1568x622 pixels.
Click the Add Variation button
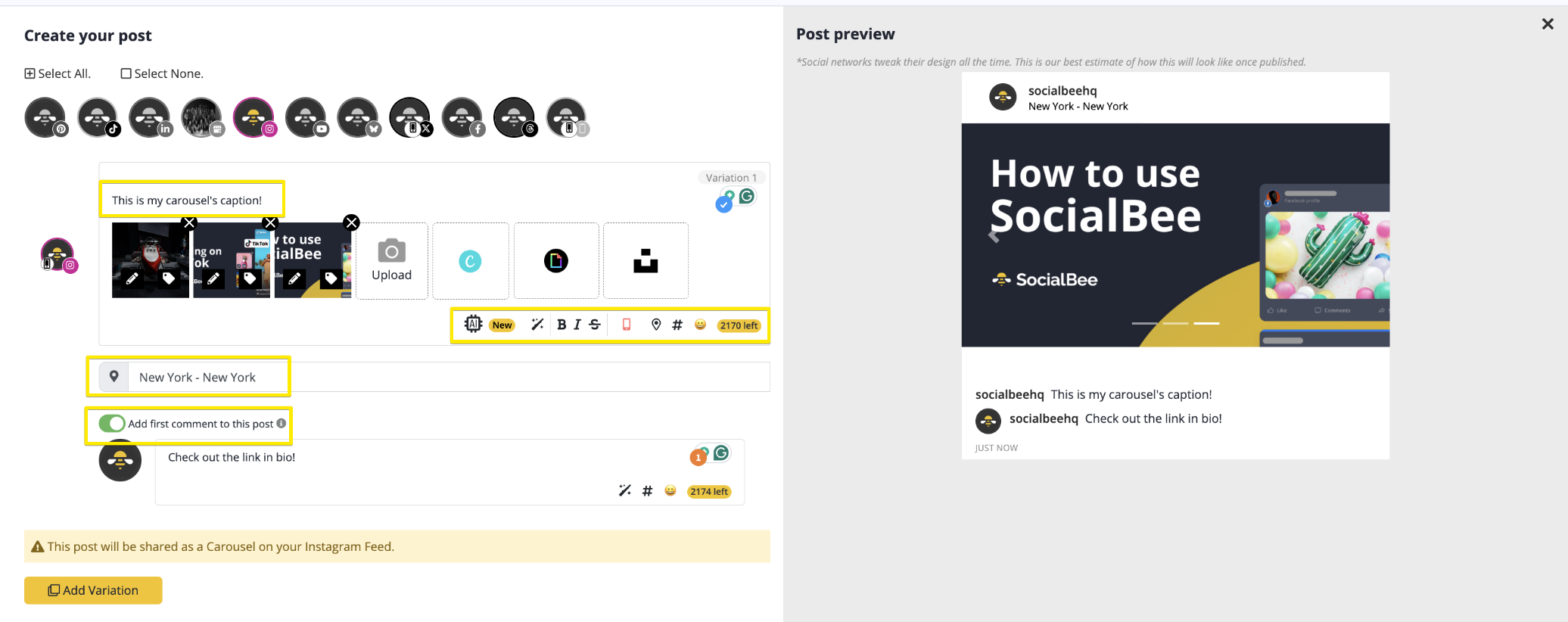pyautogui.click(x=93, y=590)
